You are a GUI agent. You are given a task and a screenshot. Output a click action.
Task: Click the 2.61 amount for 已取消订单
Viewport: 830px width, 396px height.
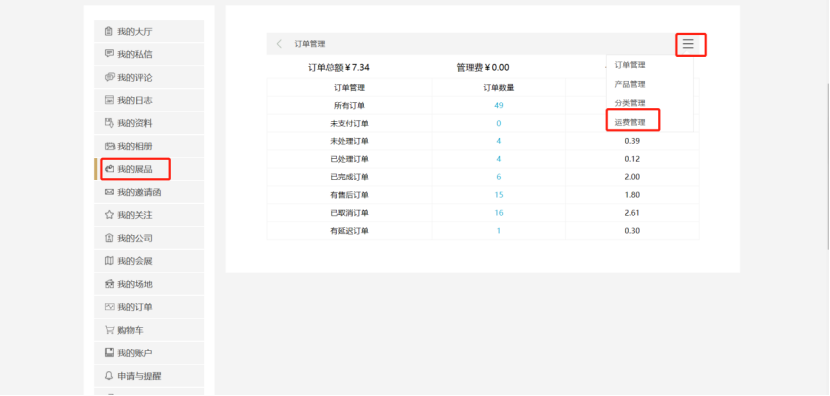tap(632, 213)
